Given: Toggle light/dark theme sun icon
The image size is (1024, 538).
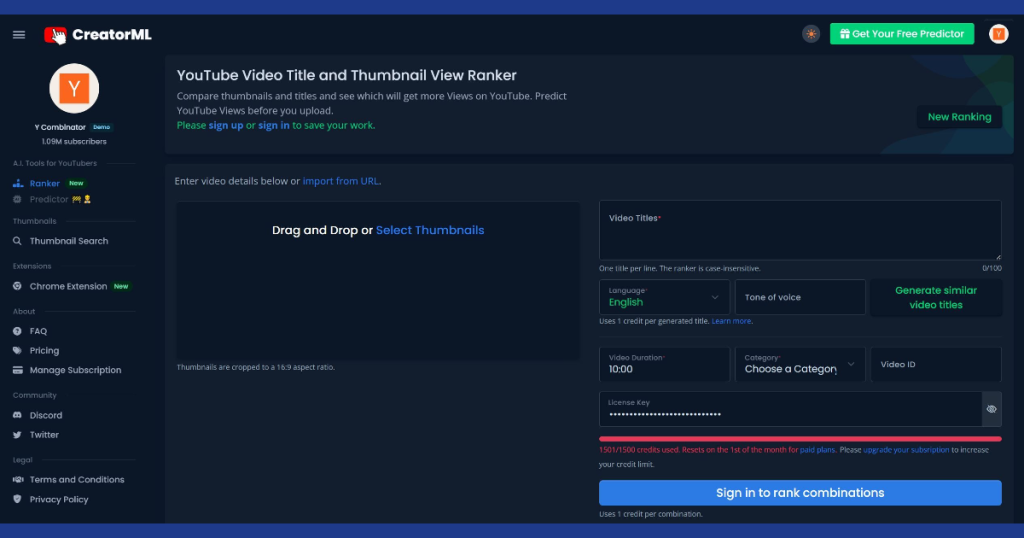Looking at the screenshot, I should click(811, 34).
